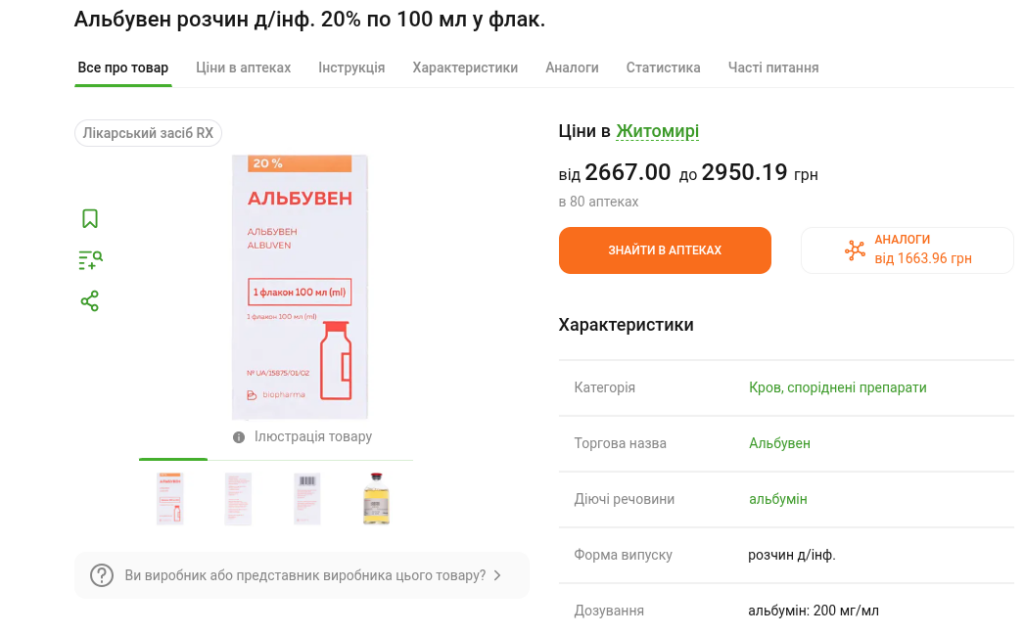Viewport: 1024px width, 635px height.
Task: Switch to Ціни в аптеках tab
Action: pyautogui.click(x=243, y=68)
